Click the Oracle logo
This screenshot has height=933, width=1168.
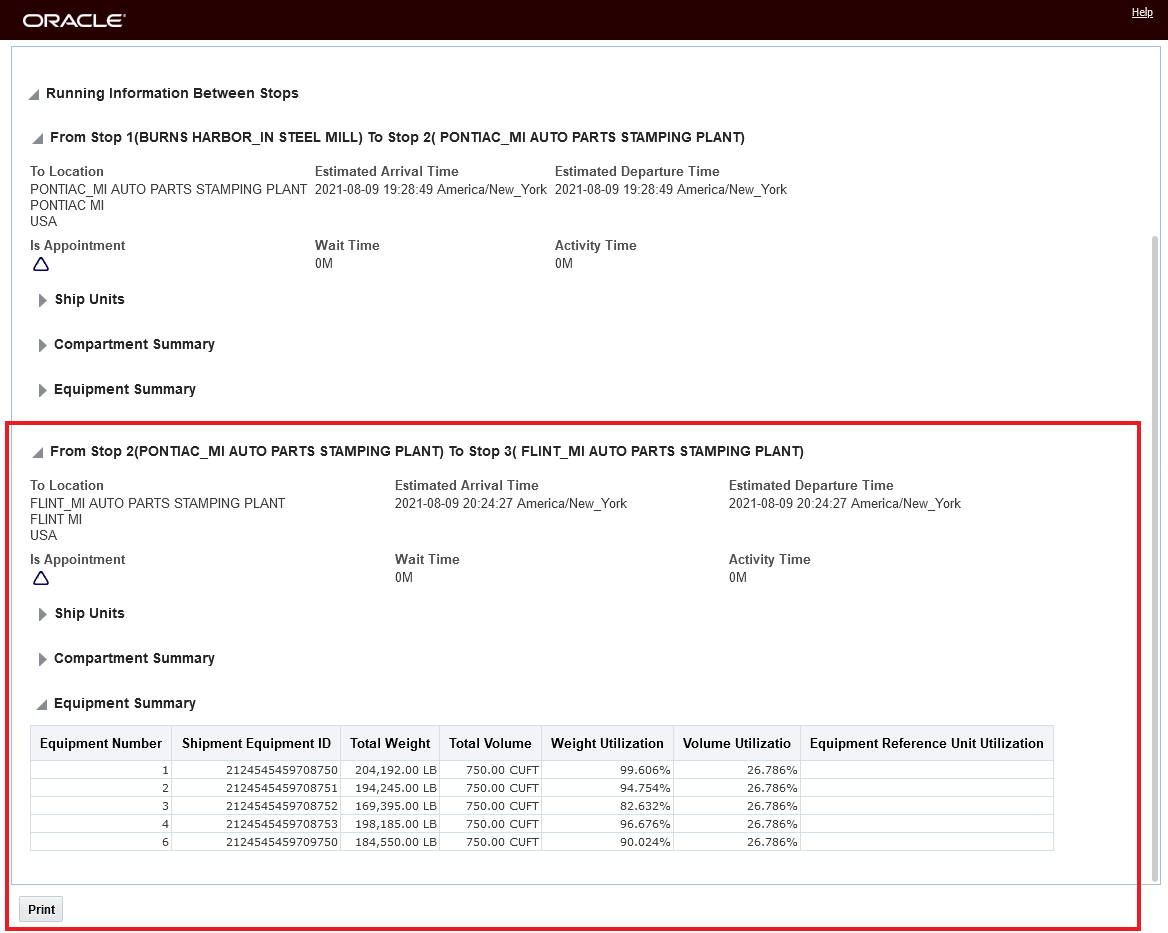pos(74,20)
